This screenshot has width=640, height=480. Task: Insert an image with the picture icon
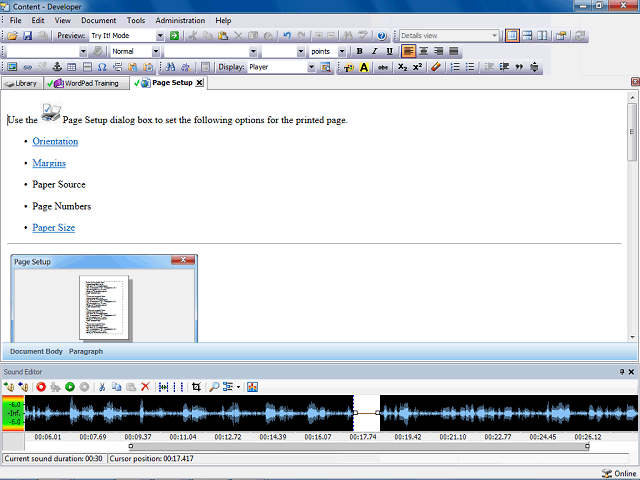tap(12, 67)
